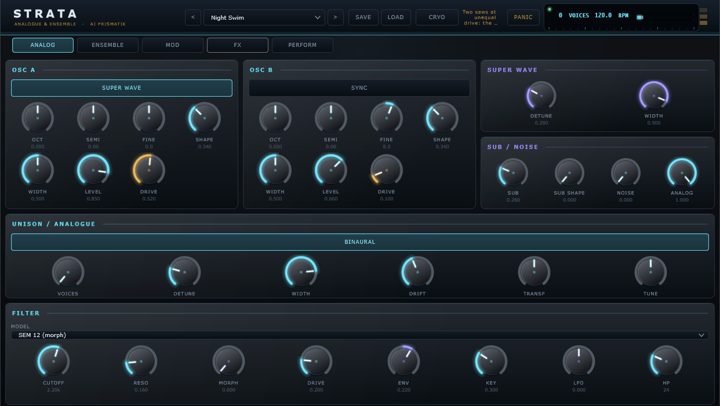Click the filter LFO knob
Image resolution: width=720 pixels, height=406 pixels.
579,361
